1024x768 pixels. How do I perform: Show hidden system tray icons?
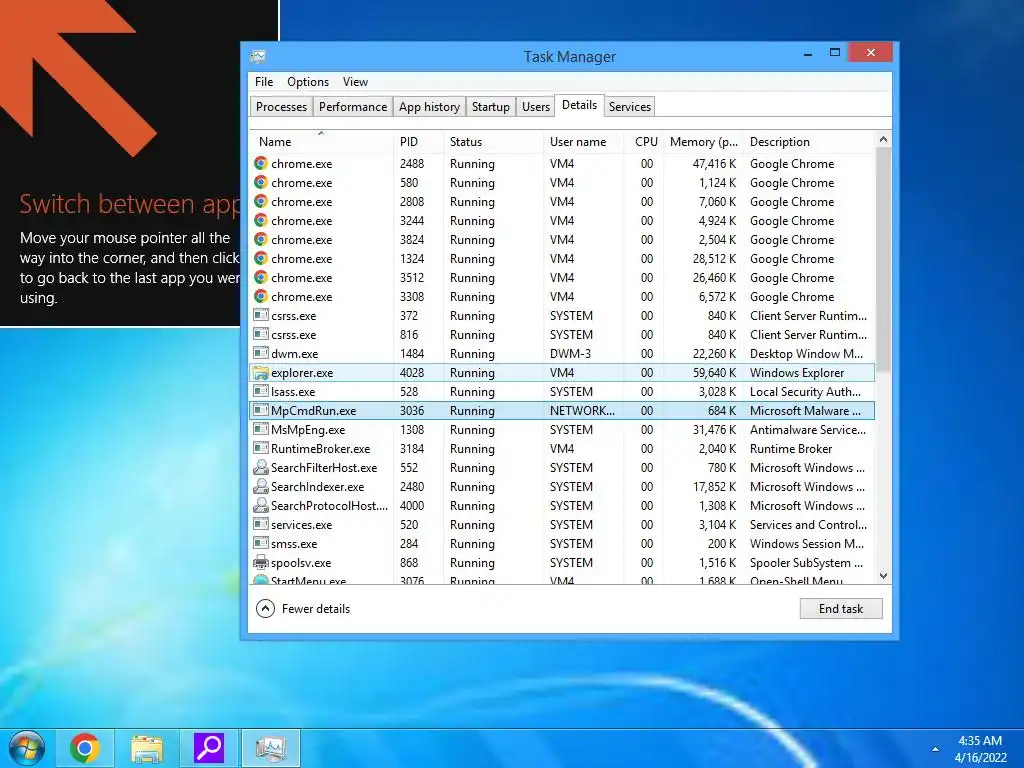tap(935, 749)
